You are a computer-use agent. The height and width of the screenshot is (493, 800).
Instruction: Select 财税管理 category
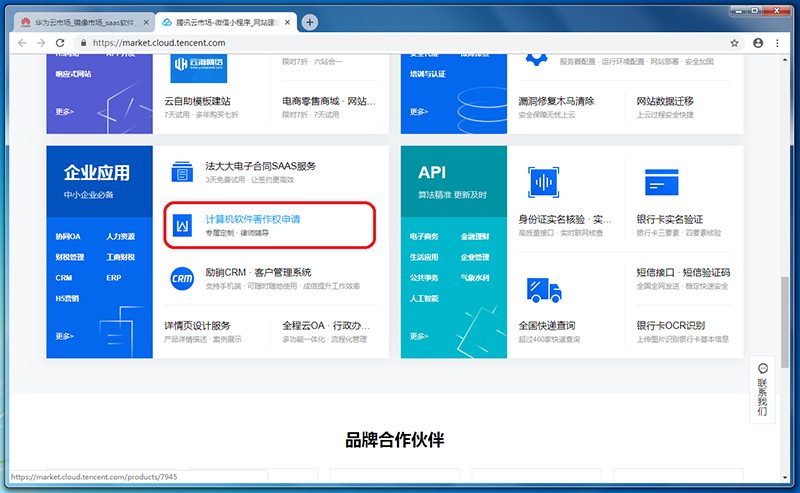click(x=69, y=257)
